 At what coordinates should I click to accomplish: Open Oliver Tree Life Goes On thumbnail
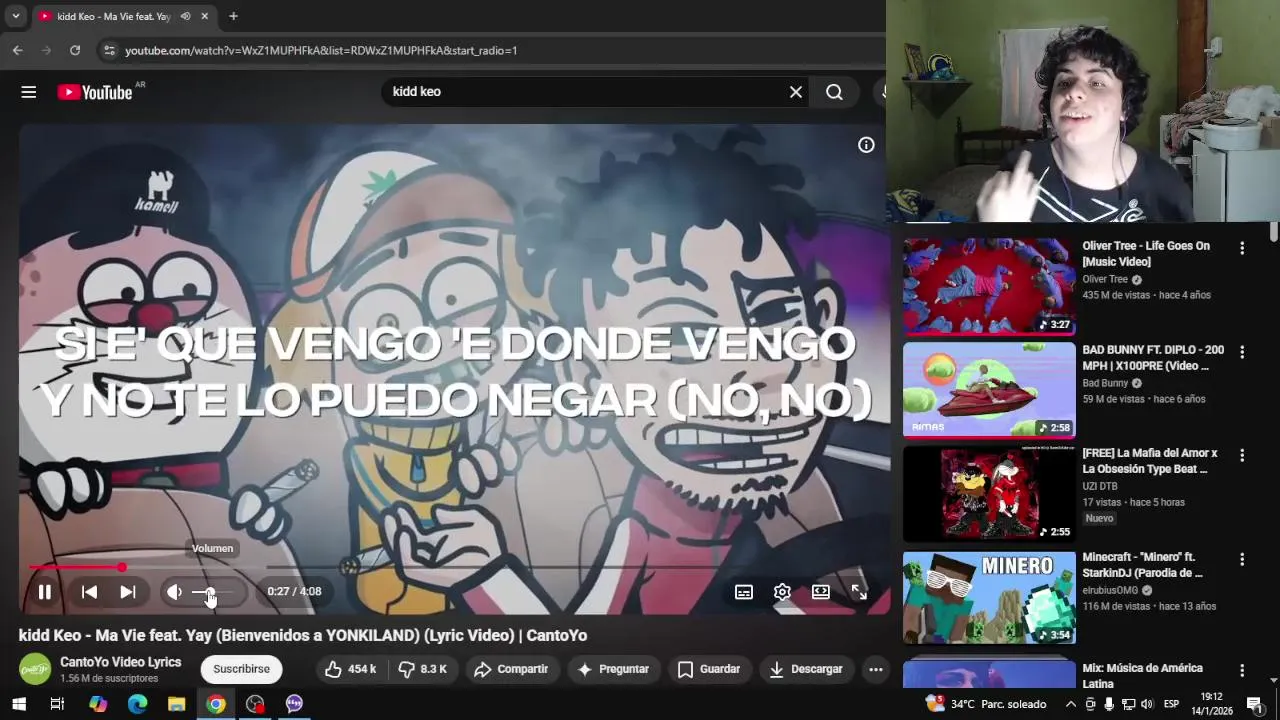(x=989, y=286)
